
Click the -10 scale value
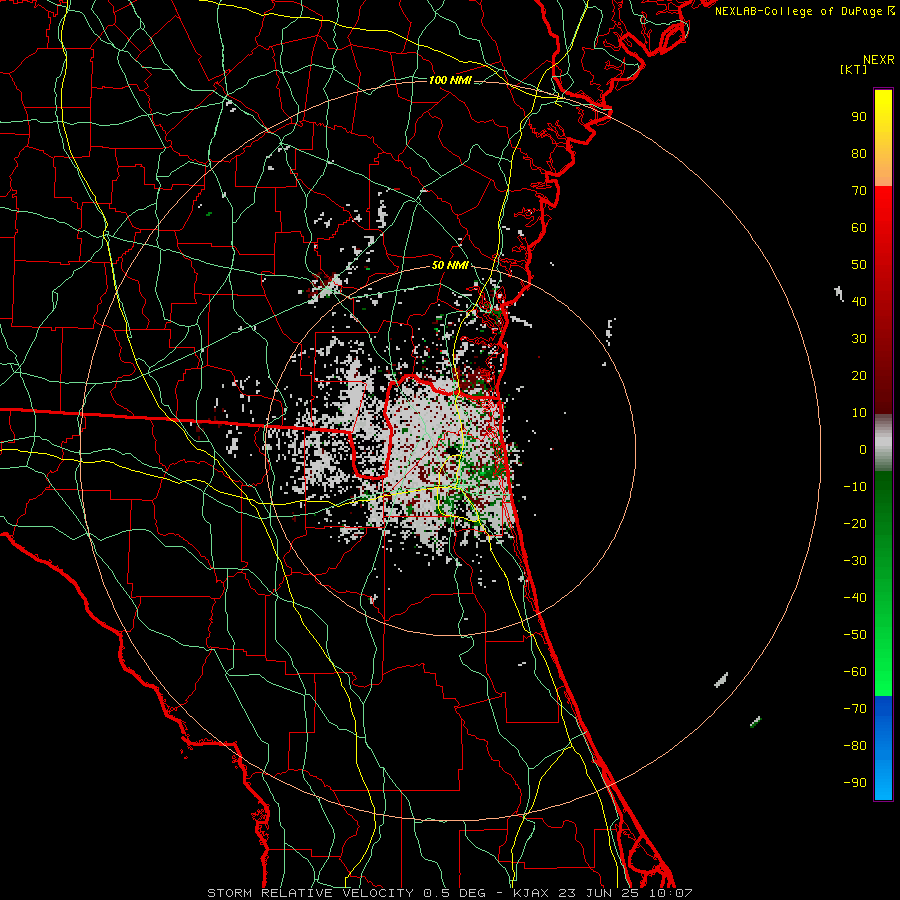pyautogui.click(x=855, y=487)
